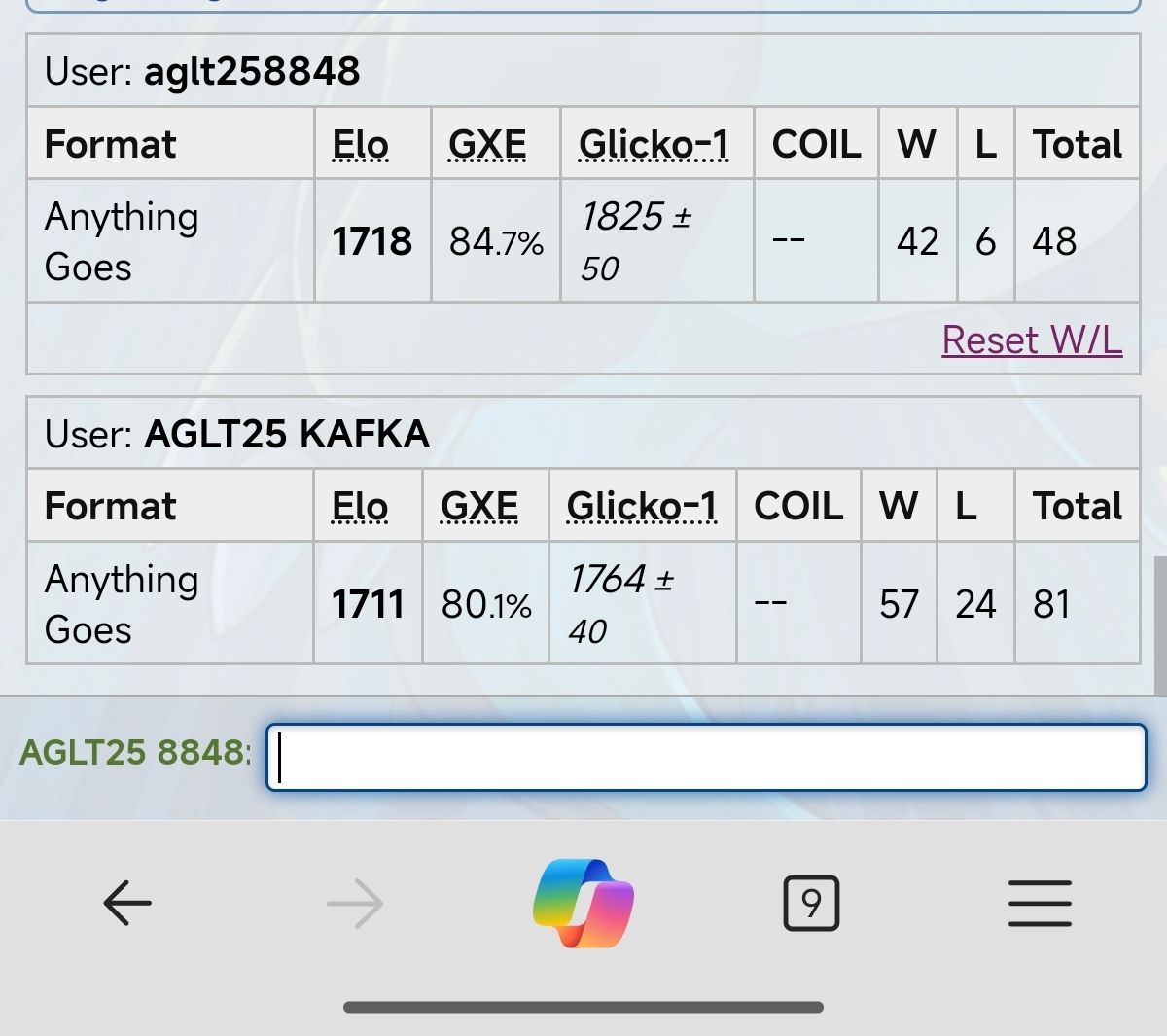Tap Glicko-1 header in aglt258848 table
The image size is (1167, 1036).
point(654,144)
